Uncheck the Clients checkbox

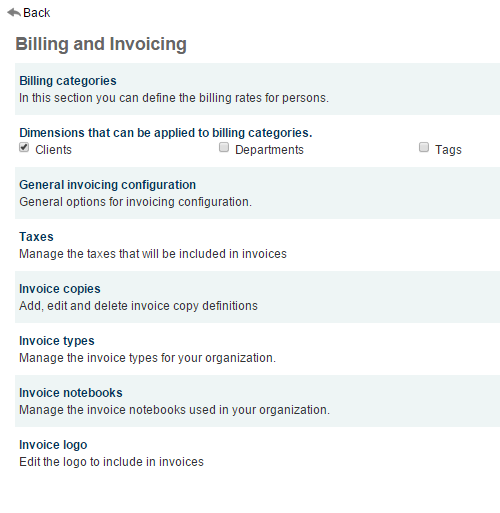(24, 147)
